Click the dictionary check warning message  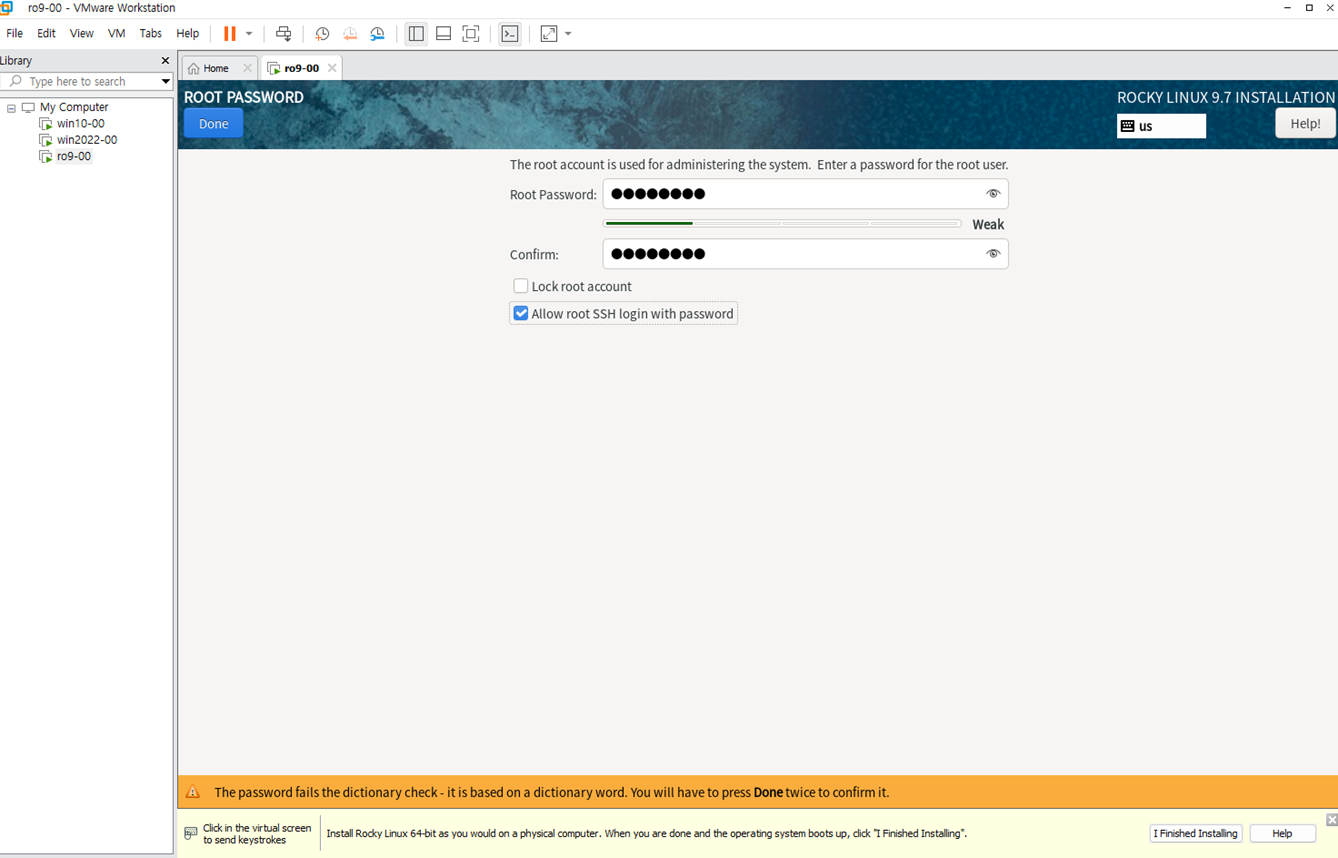click(551, 792)
